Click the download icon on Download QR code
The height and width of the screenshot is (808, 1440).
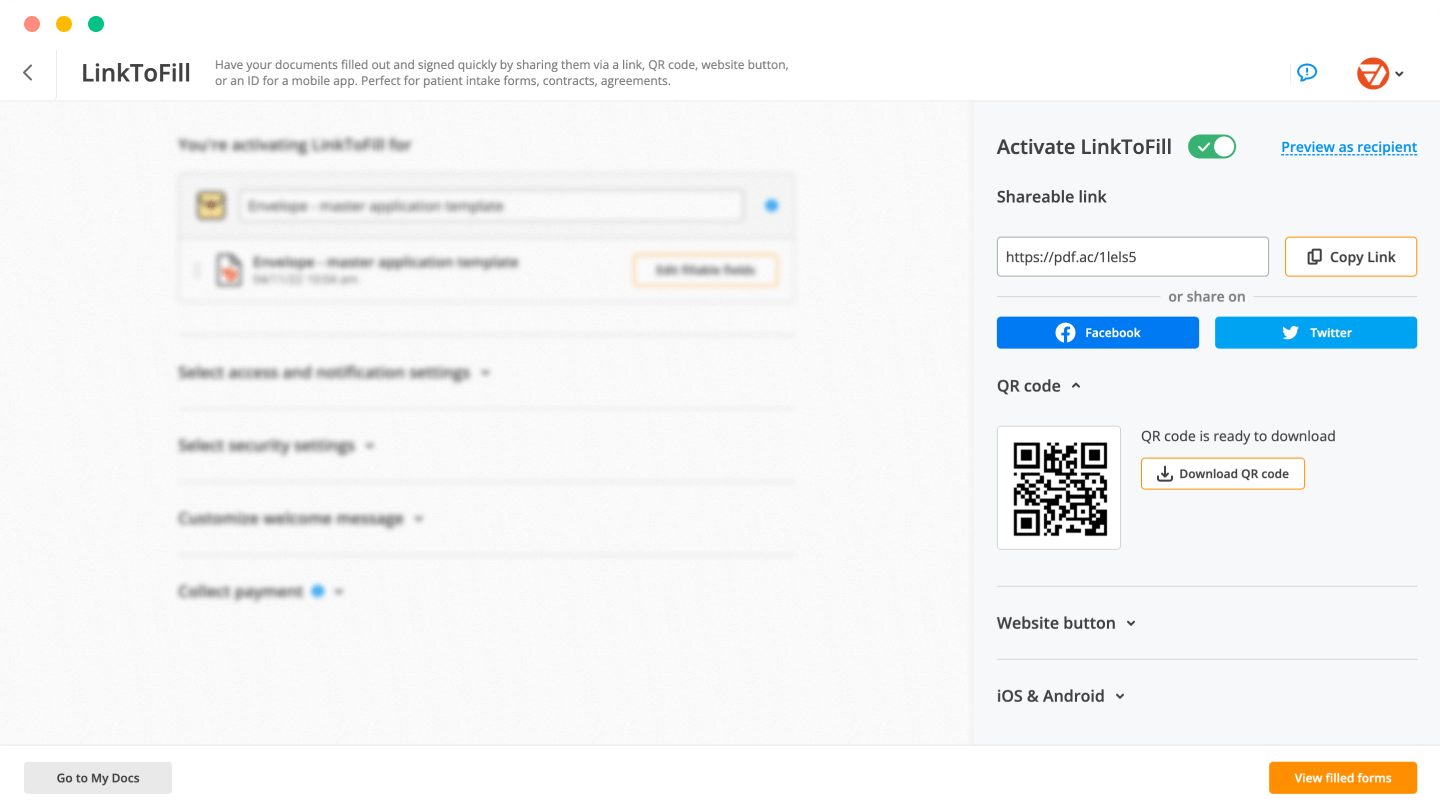(1164, 473)
